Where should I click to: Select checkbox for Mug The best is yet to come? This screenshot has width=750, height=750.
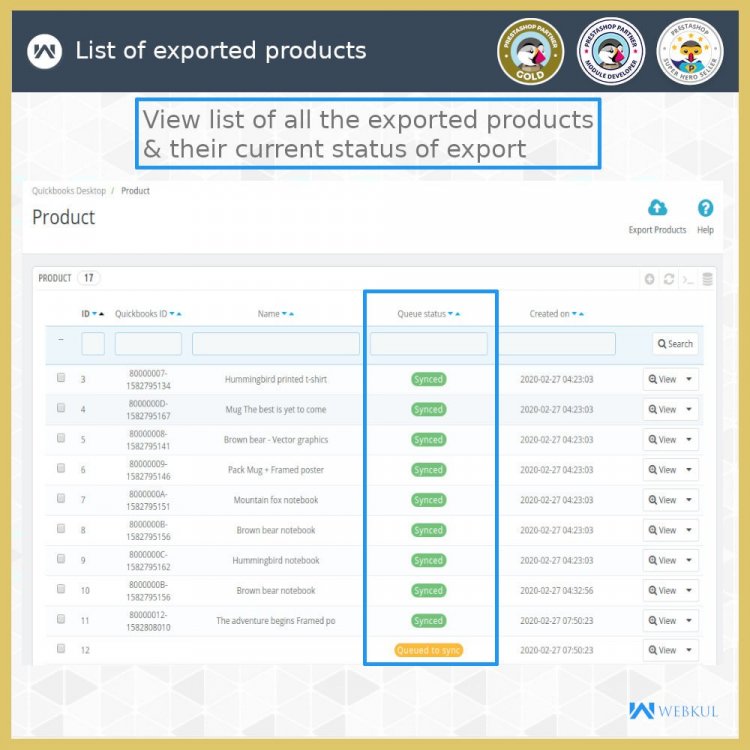[x=61, y=408]
